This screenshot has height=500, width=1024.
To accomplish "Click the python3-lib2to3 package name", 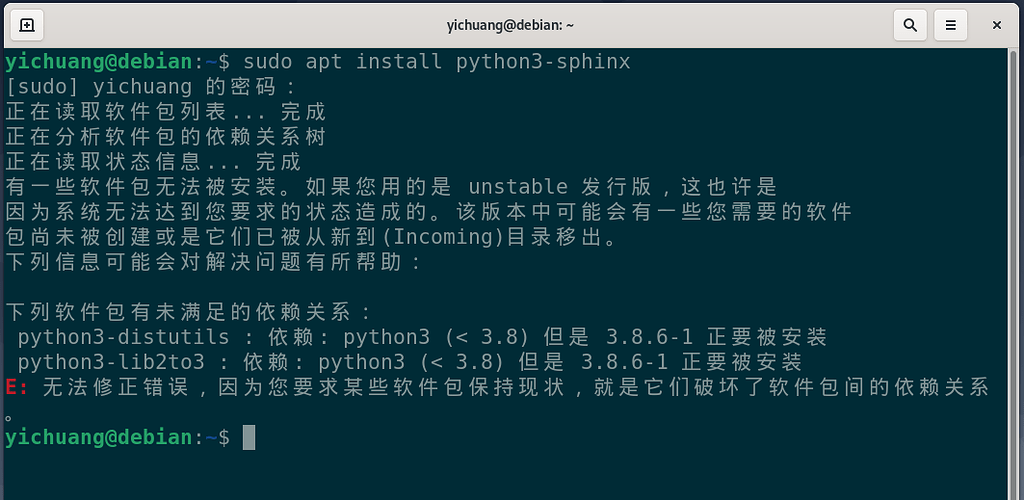I will click(117, 362).
